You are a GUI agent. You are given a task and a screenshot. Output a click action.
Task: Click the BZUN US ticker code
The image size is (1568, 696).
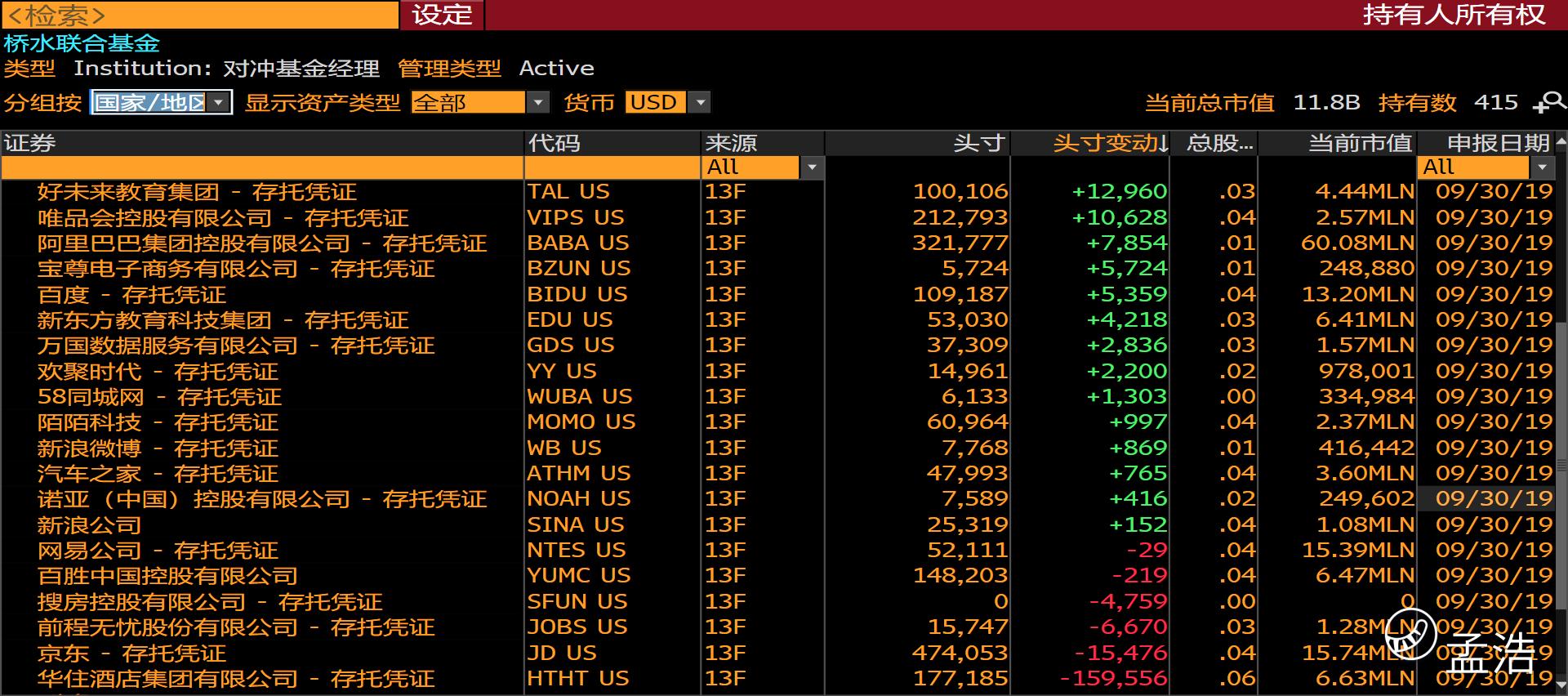579,268
